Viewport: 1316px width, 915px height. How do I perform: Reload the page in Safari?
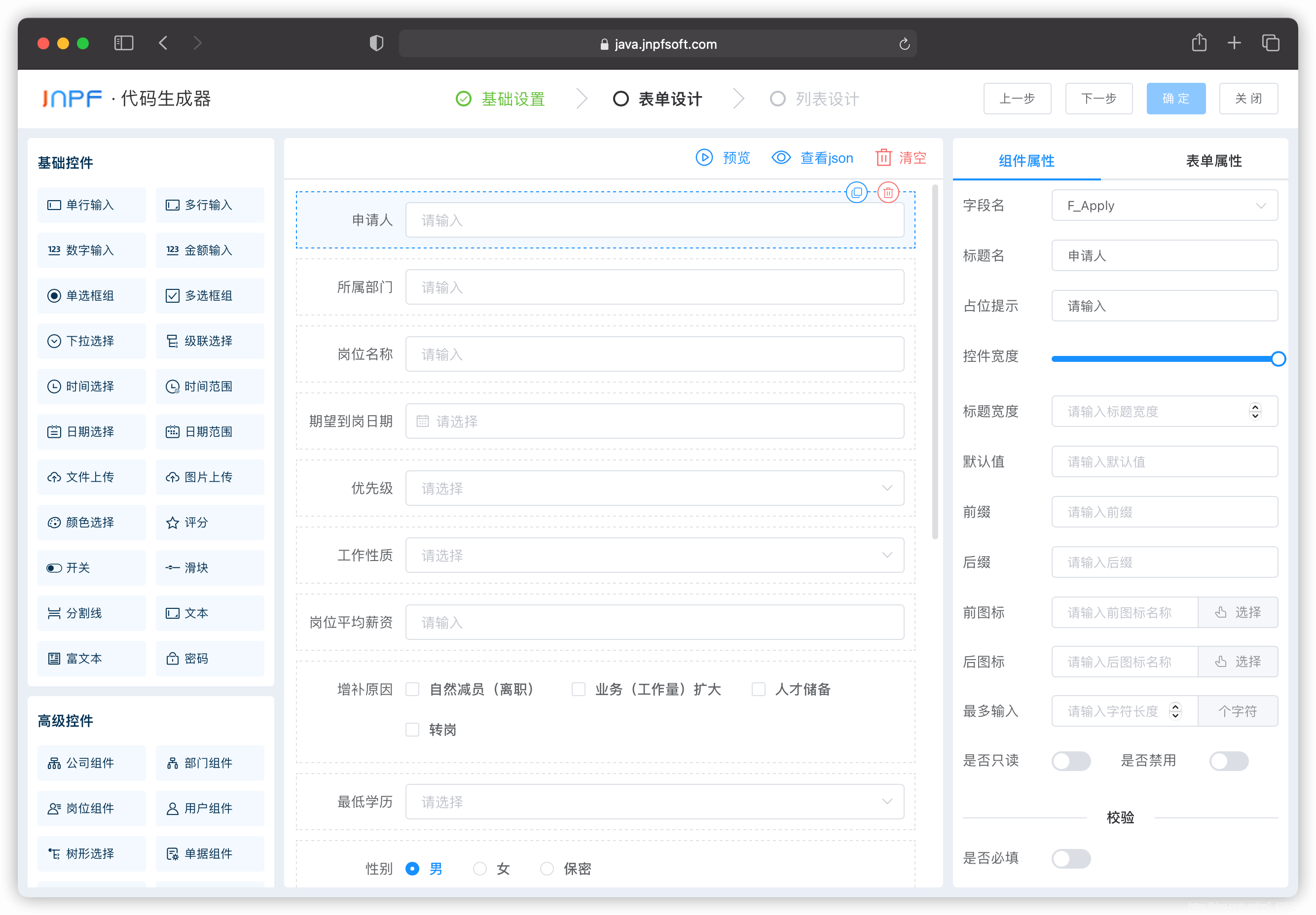(x=904, y=44)
